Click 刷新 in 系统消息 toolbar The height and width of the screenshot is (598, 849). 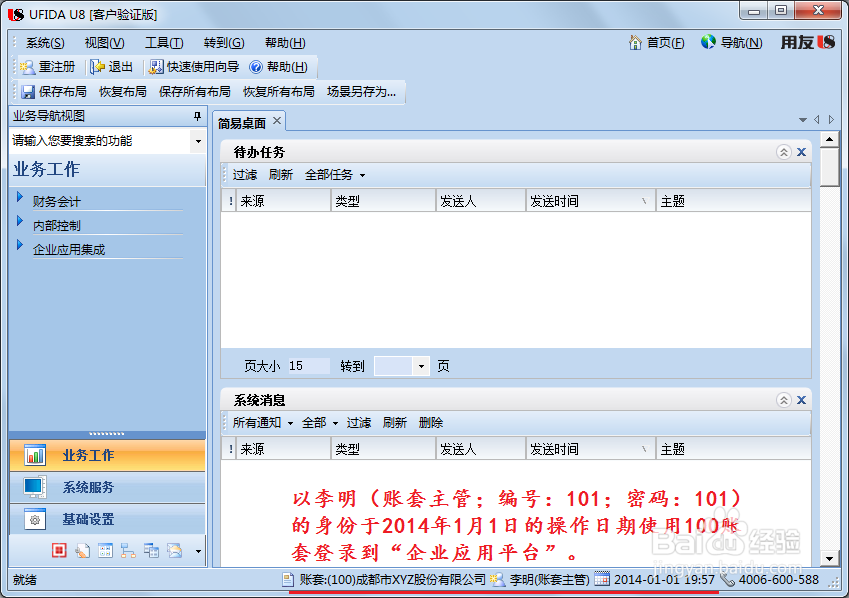[395, 423]
